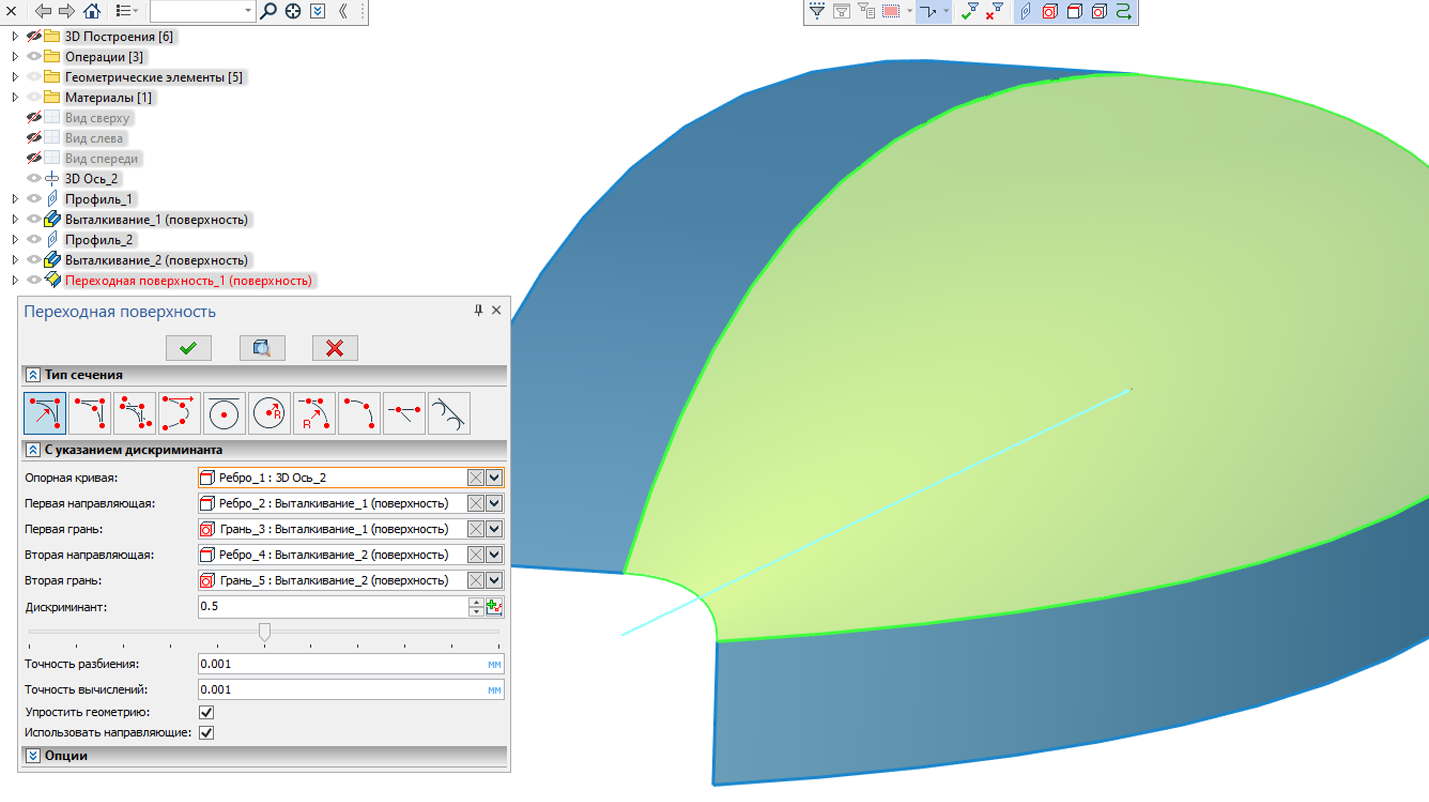
Task: Select the tangent circle section type icon
Action: [224, 413]
